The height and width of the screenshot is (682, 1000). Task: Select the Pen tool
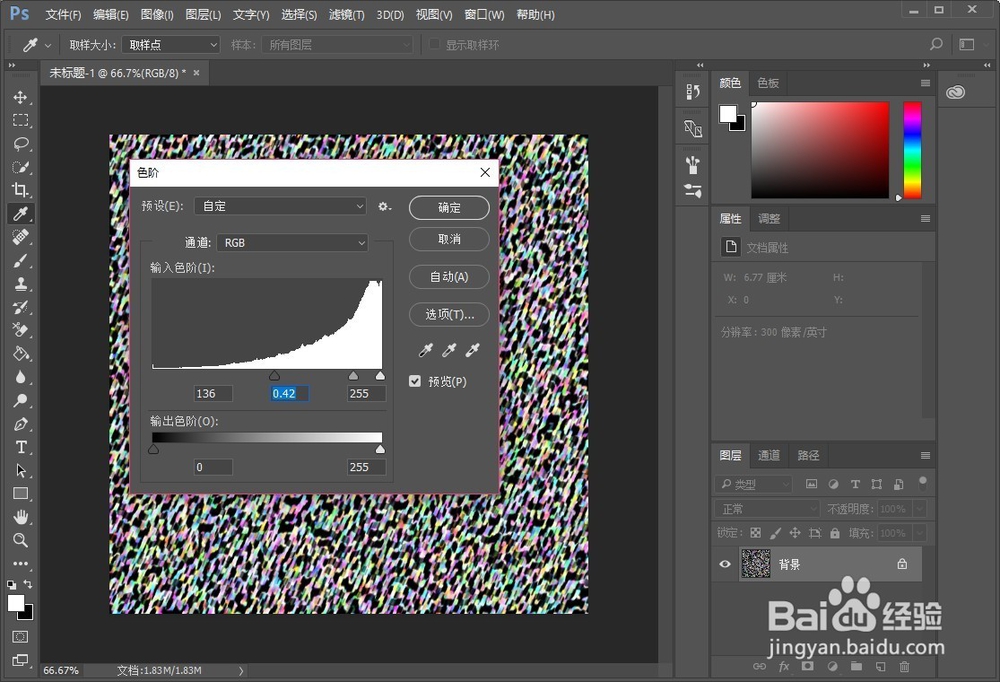click(x=20, y=424)
